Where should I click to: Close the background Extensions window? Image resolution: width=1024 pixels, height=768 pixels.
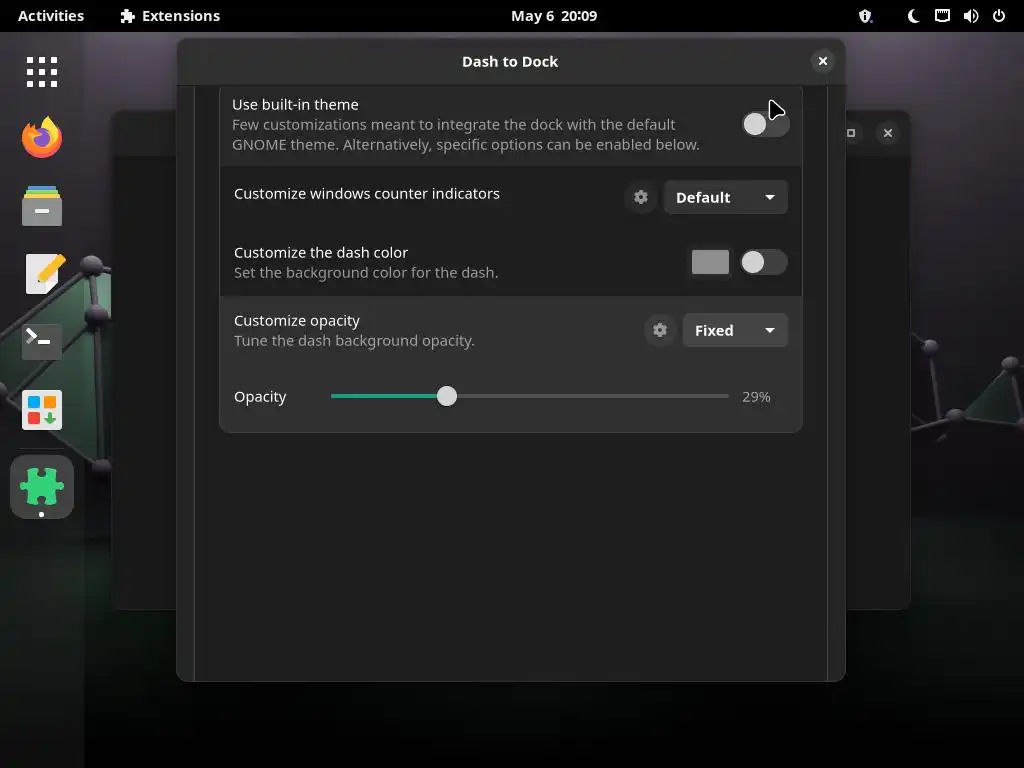pos(888,133)
